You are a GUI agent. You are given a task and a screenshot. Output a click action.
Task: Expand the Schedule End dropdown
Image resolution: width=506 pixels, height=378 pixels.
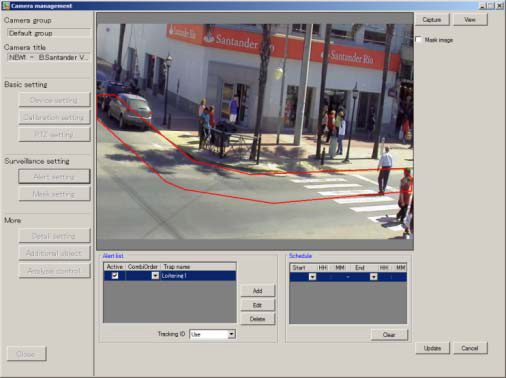(374, 277)
